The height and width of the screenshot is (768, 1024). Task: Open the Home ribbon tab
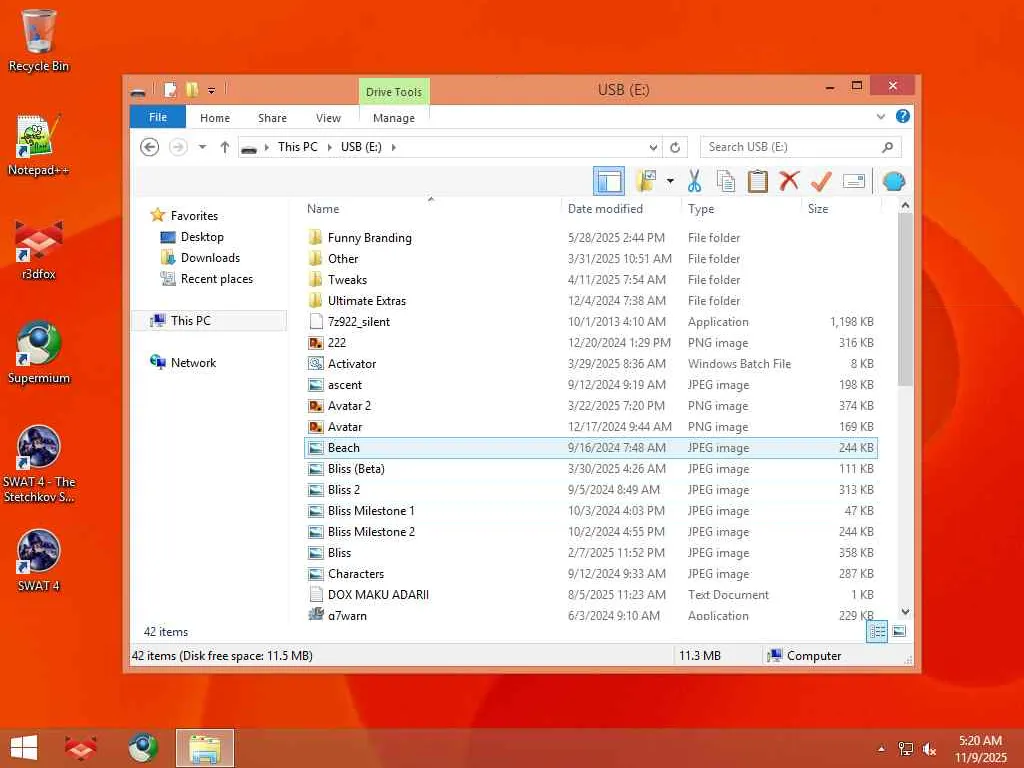coord(215,118)
